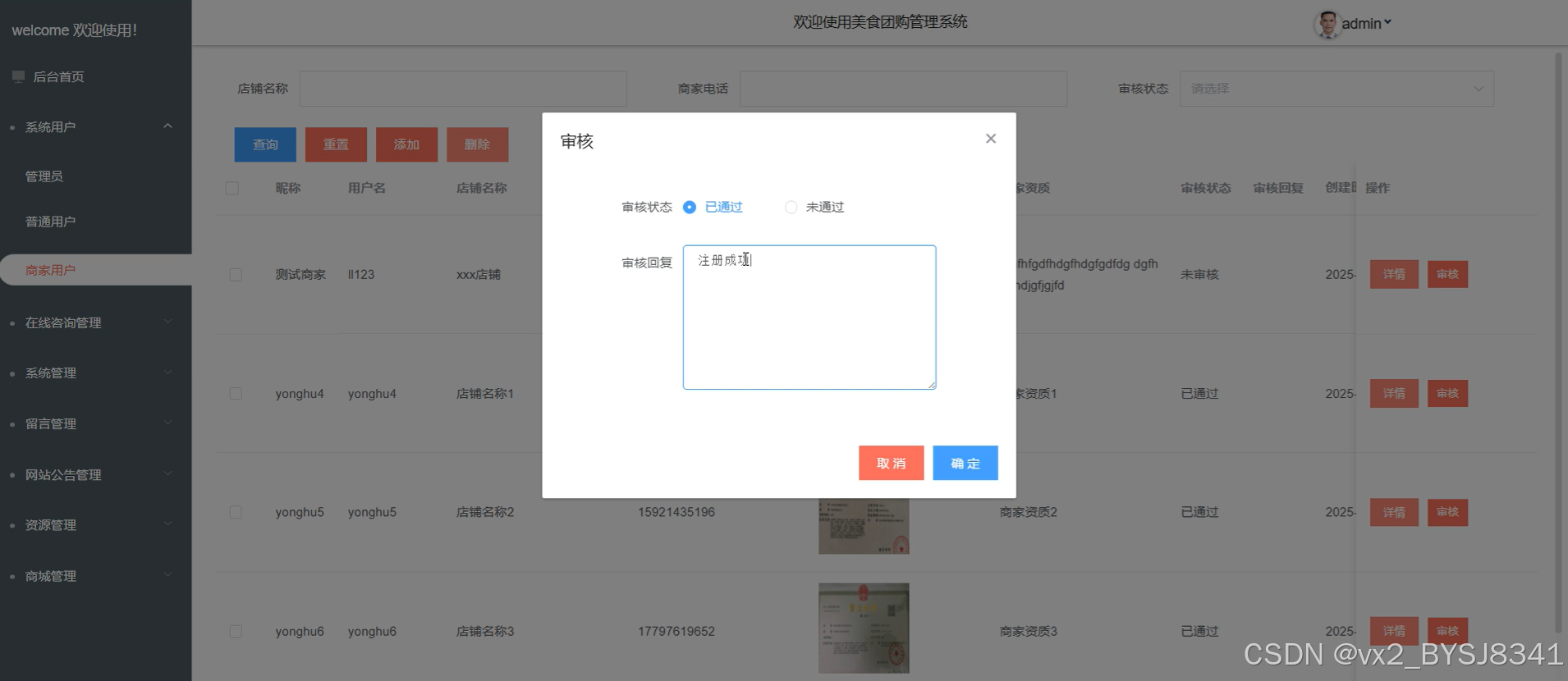Expand the 留言管理 menu chevron
This screenshot has width=1568, height=681.
point(167,423)
